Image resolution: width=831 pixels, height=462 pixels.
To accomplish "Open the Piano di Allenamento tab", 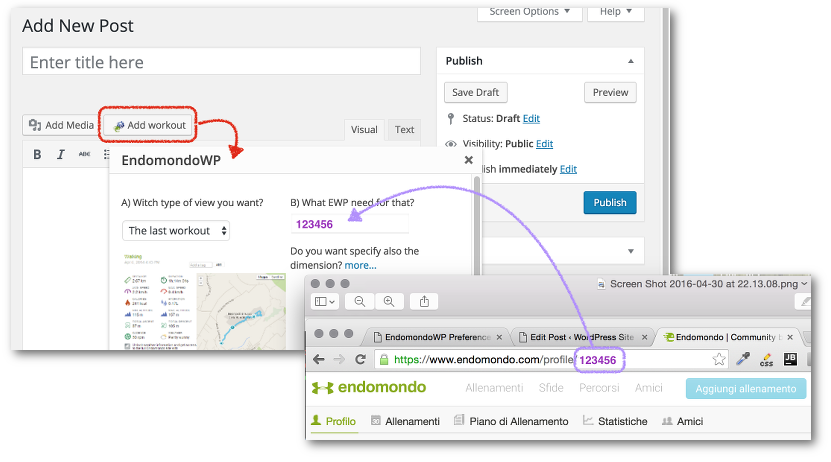I will (x=511, y=421).
